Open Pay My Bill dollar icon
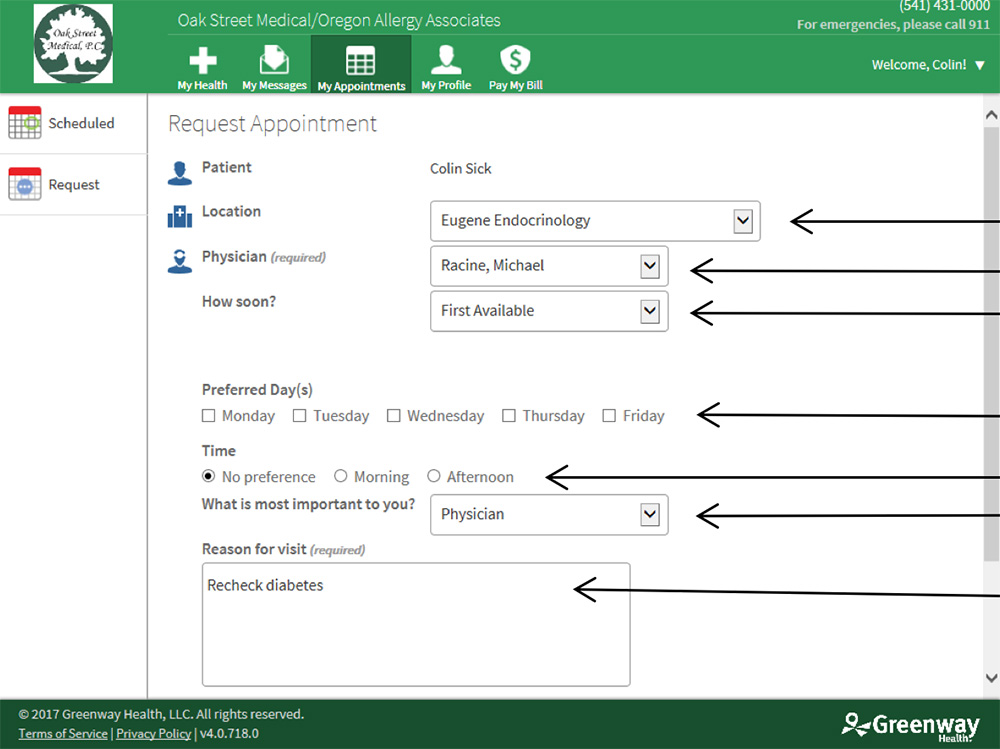 click(x=515, y=60)
